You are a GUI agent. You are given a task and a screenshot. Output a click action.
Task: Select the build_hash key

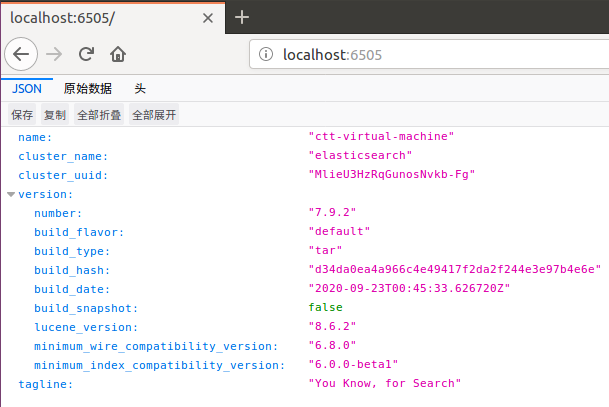pyautogui.click(x=72, y=270)
